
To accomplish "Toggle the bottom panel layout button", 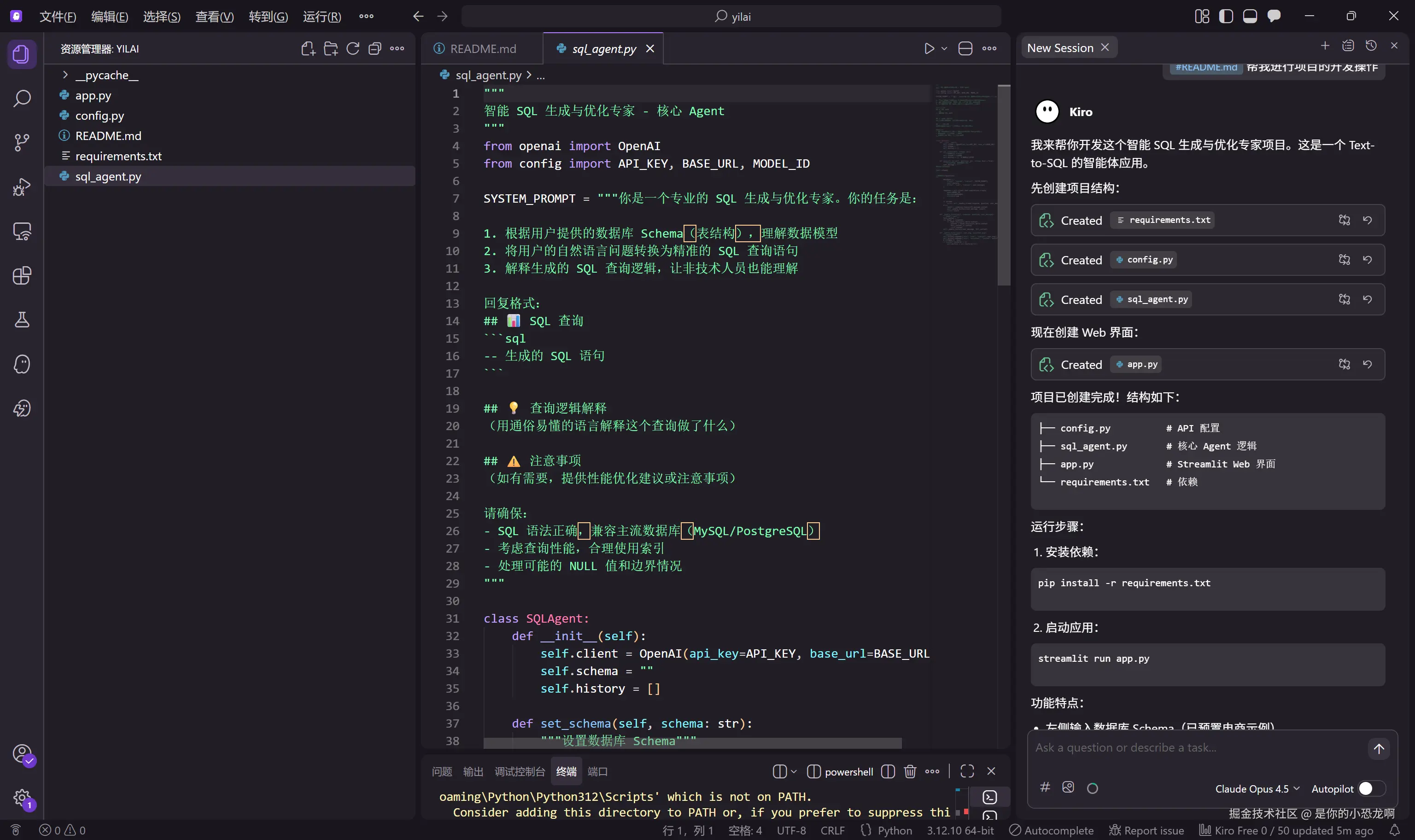I will (x=1250, y=17).
